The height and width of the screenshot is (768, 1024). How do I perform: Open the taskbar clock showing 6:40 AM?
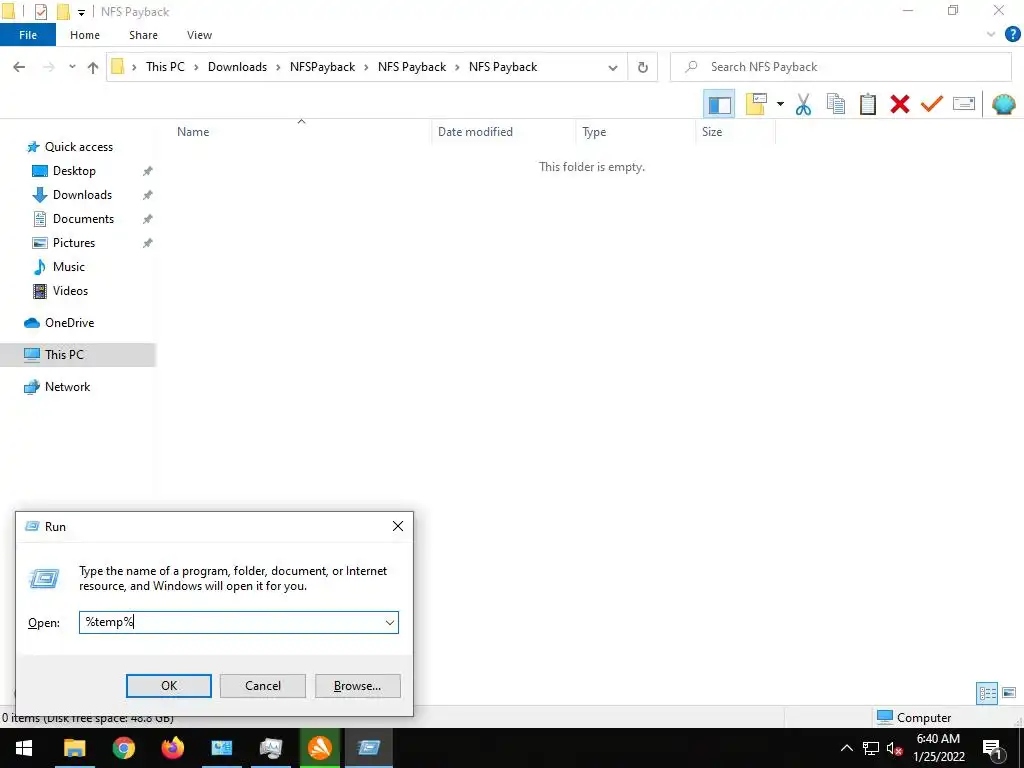[938, 748]
